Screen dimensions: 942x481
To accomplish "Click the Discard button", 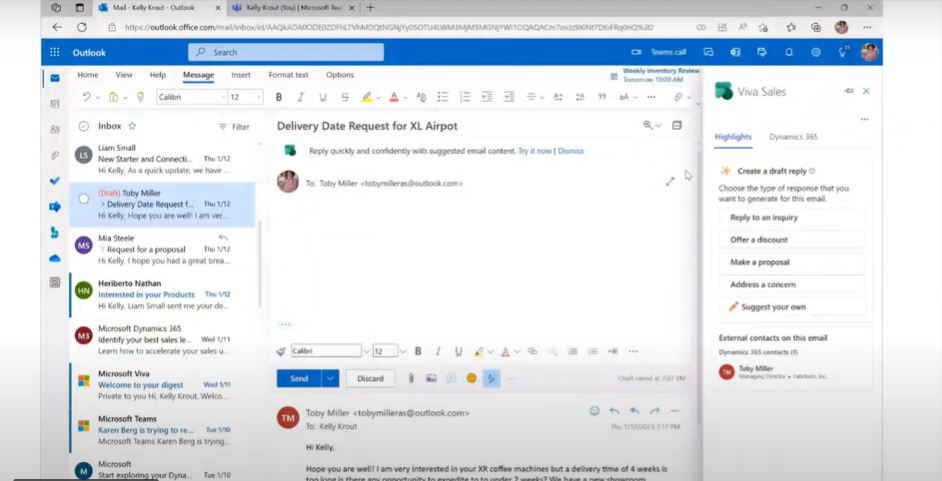I will click(370, 378).
